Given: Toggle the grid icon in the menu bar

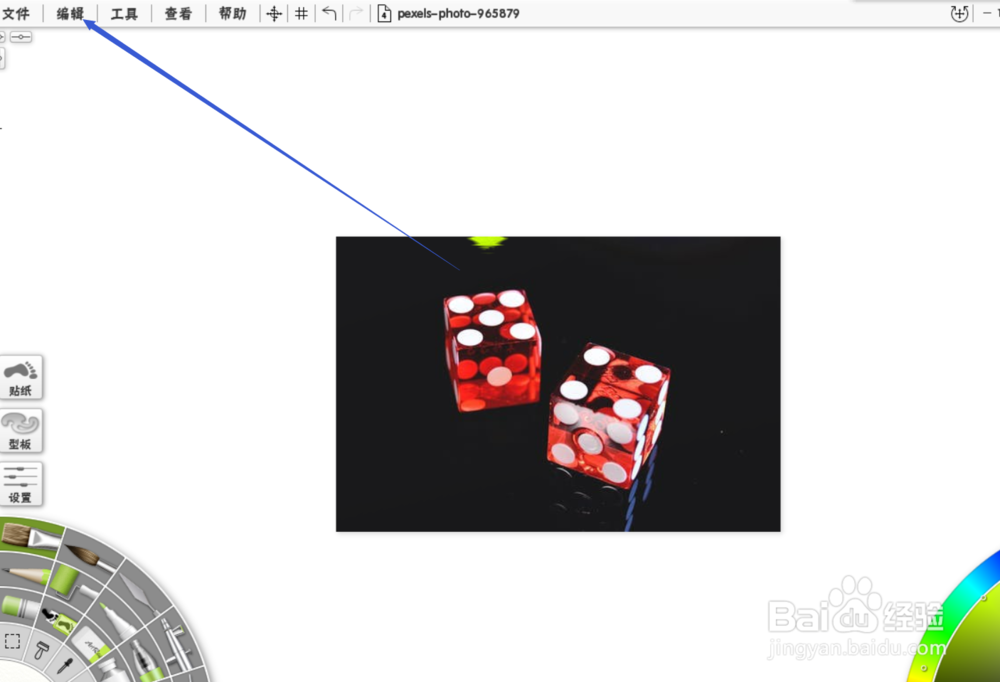Looking at the screenshot, I should point(301,13).
